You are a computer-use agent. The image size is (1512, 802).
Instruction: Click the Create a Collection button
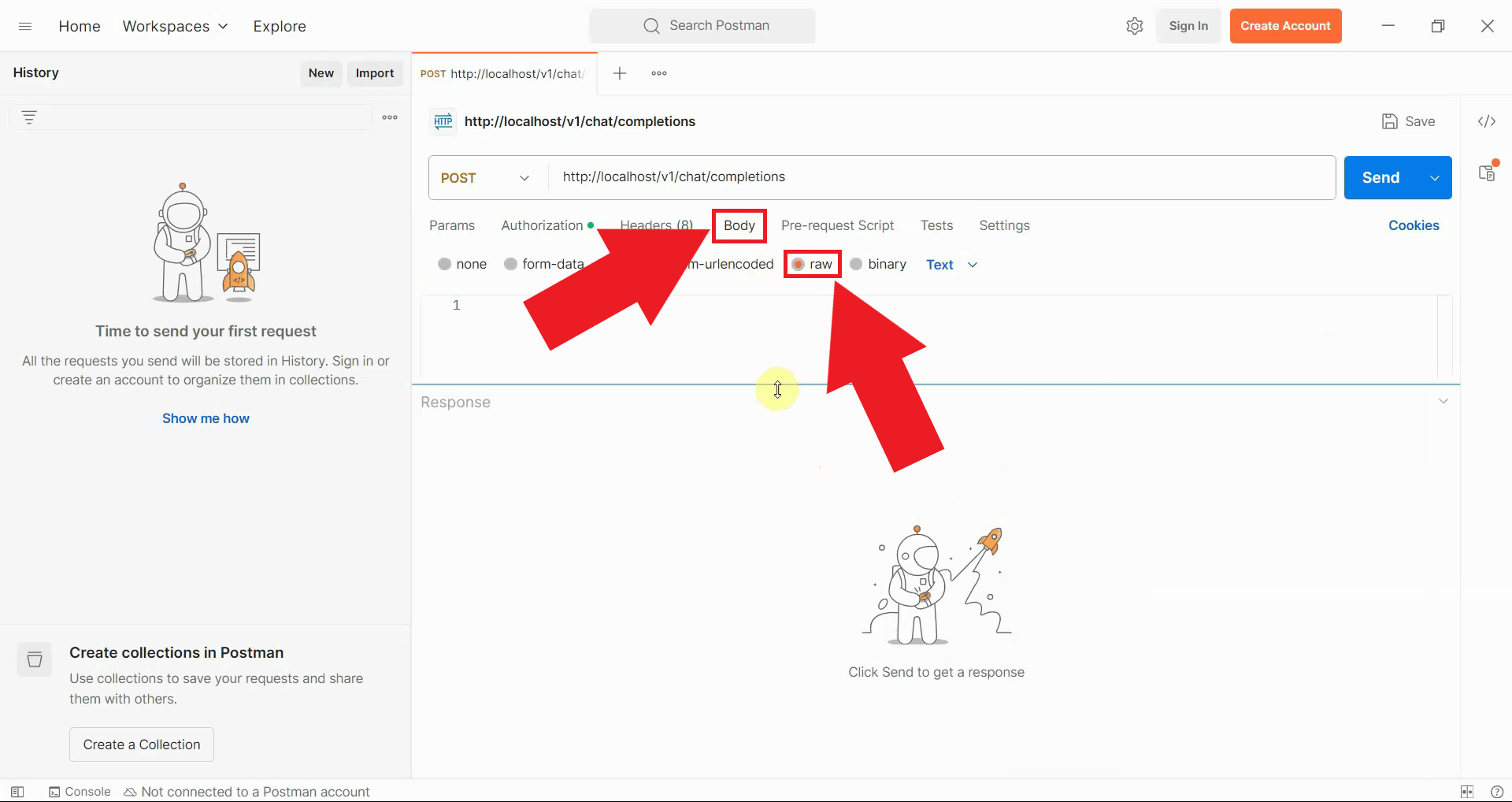142,744
